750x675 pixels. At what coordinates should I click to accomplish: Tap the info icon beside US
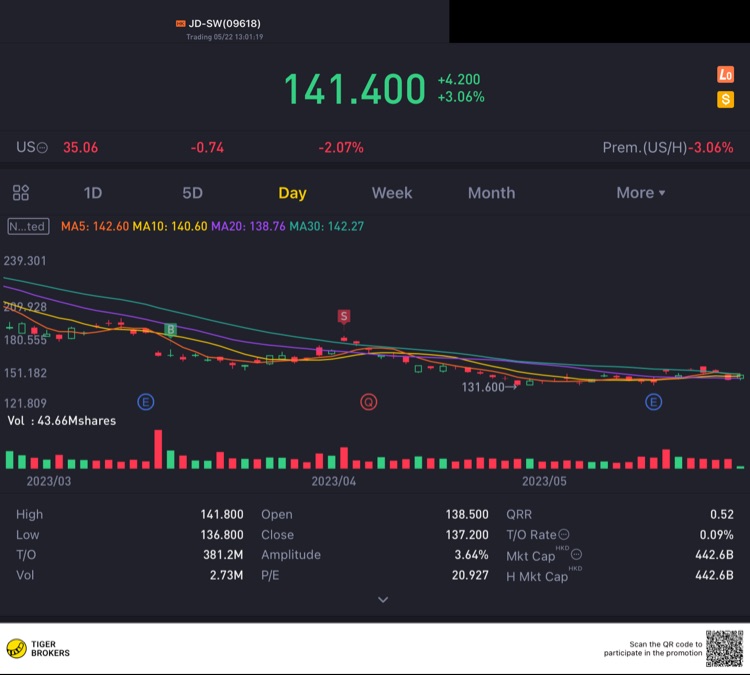[43, 148]
